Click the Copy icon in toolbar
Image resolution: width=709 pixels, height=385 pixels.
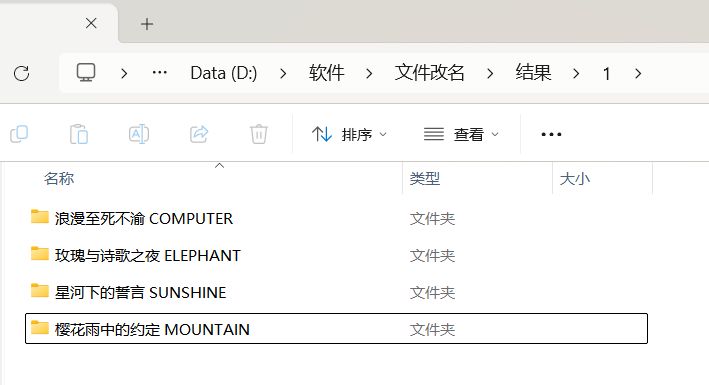tap(19, 134)
